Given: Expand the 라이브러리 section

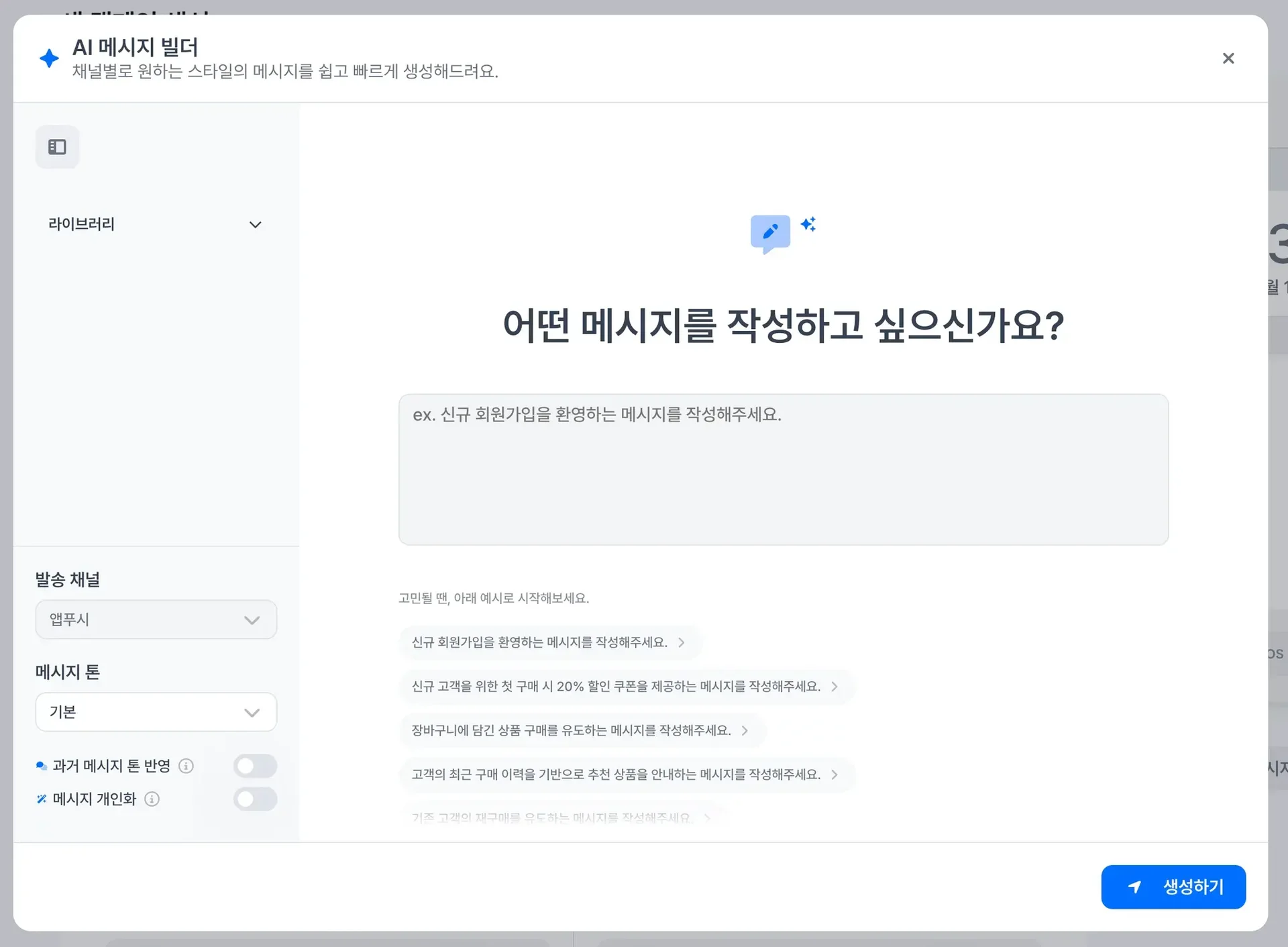Looking at the screenshot, I should (255, 225).
